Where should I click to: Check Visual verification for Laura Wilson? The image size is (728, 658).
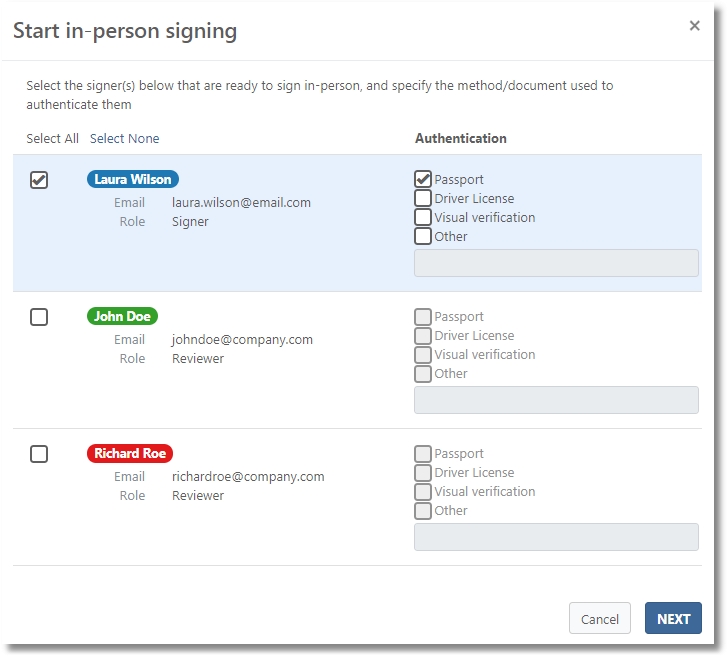(x=423, y=218)
